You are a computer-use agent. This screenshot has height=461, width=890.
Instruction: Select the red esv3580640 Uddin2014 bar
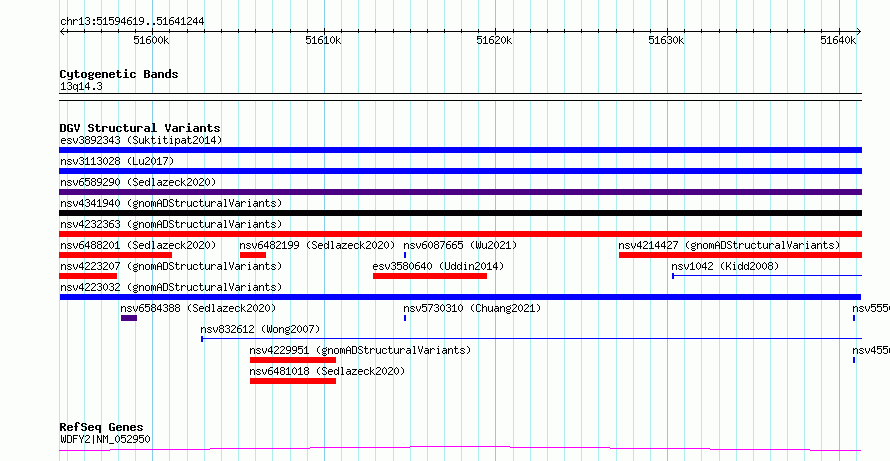430,276
